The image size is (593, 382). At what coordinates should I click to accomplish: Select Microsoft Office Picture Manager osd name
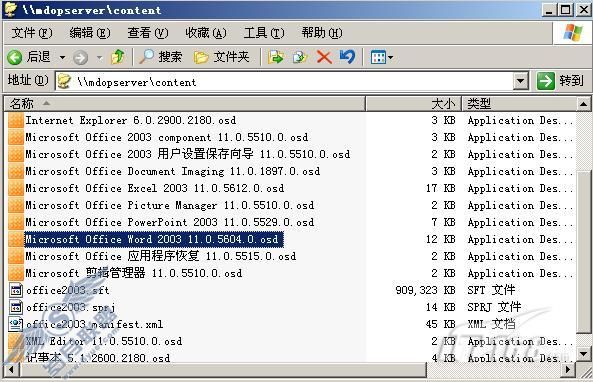tap(169, 205)
